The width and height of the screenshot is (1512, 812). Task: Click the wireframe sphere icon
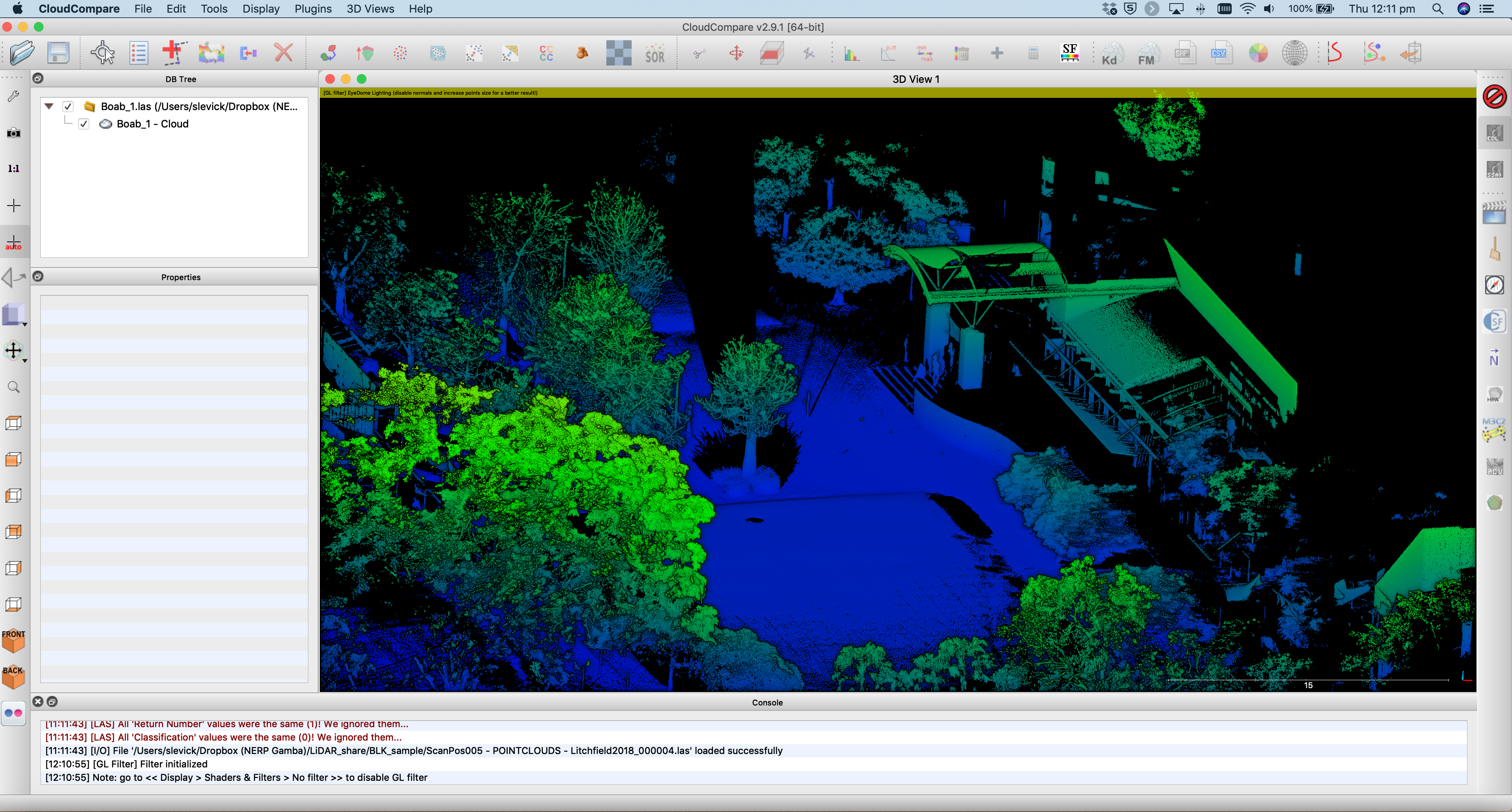[1294, 53]
